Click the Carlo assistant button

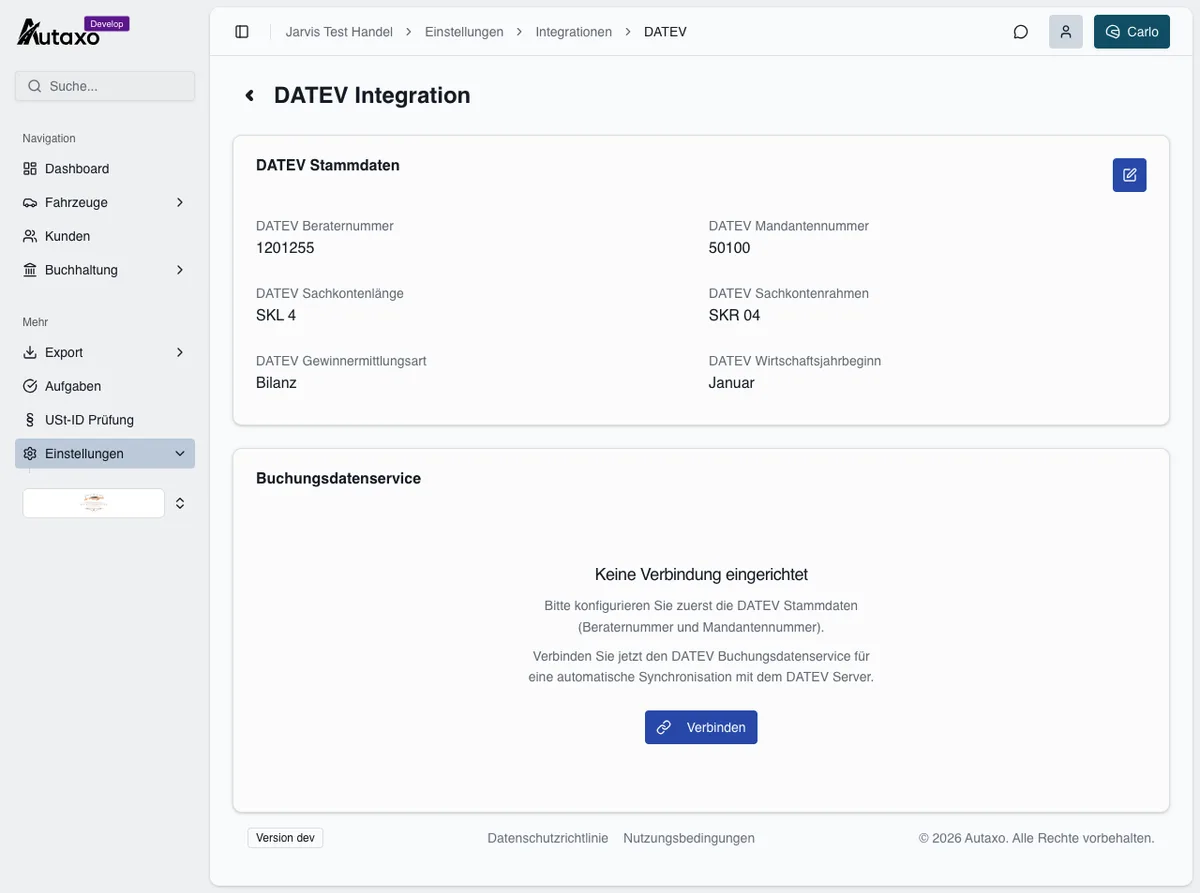[x=1132, y=32]
